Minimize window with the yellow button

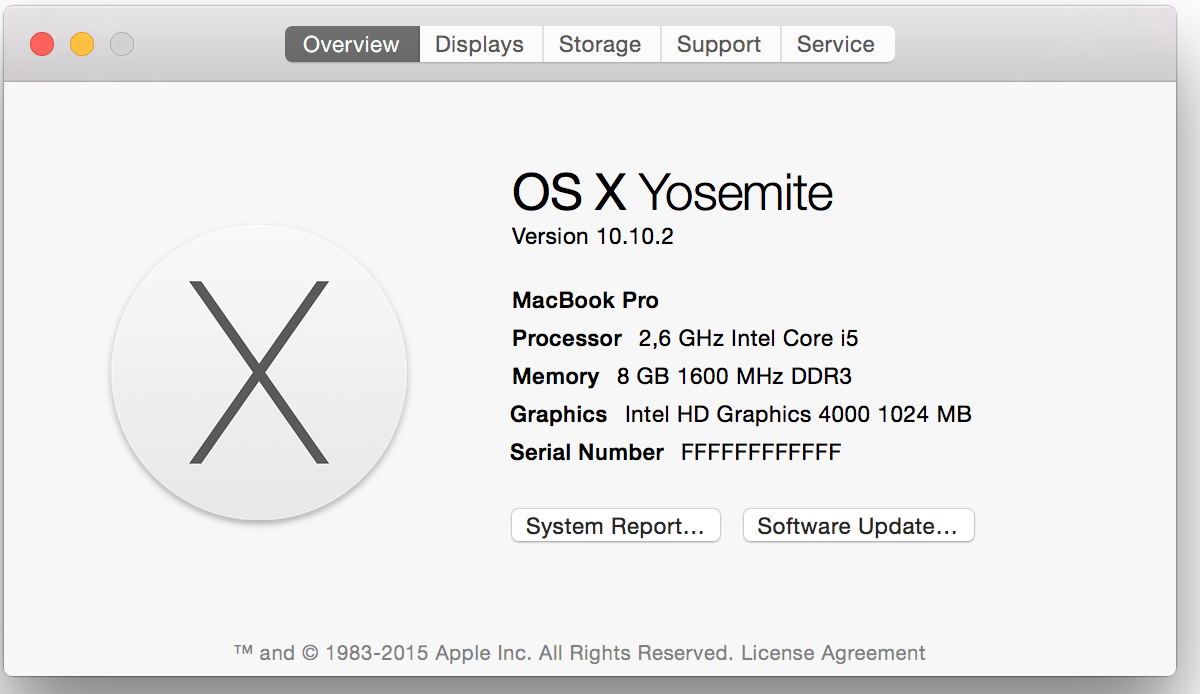[x=82, y=44]
